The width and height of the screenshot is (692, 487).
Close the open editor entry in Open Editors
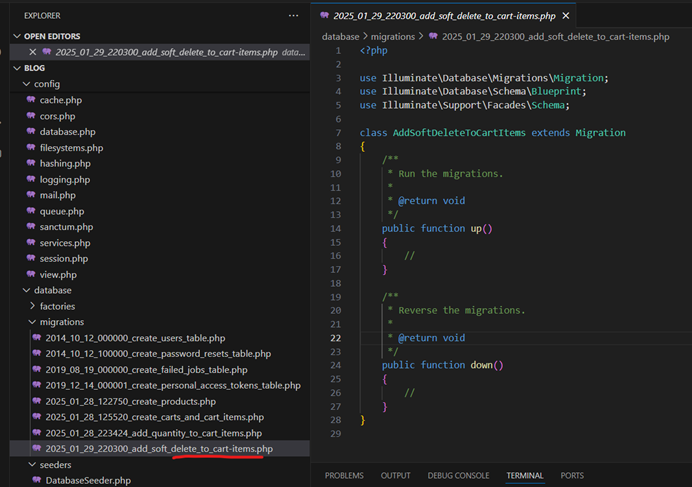33,52
